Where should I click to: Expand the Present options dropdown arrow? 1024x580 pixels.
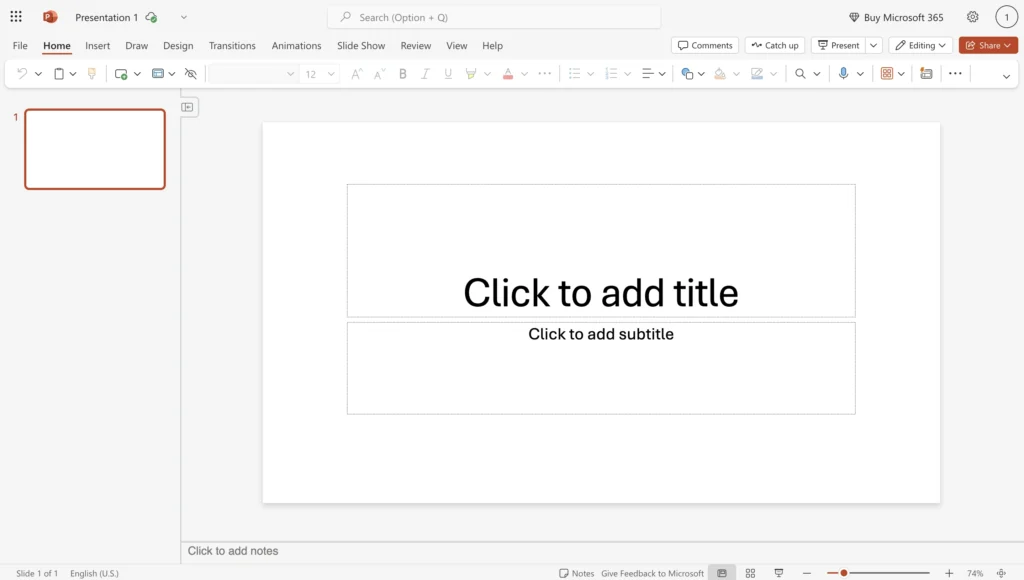pos(874,45)
